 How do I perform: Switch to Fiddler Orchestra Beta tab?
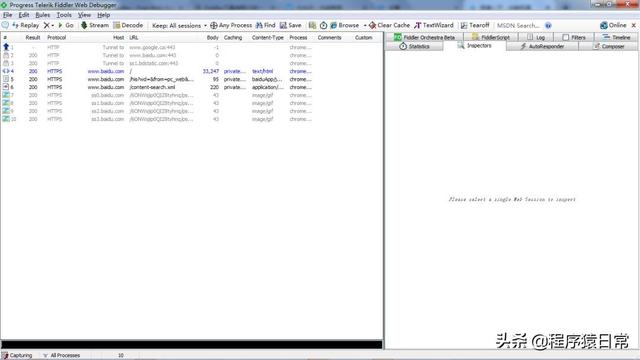(x=424, y=37)
